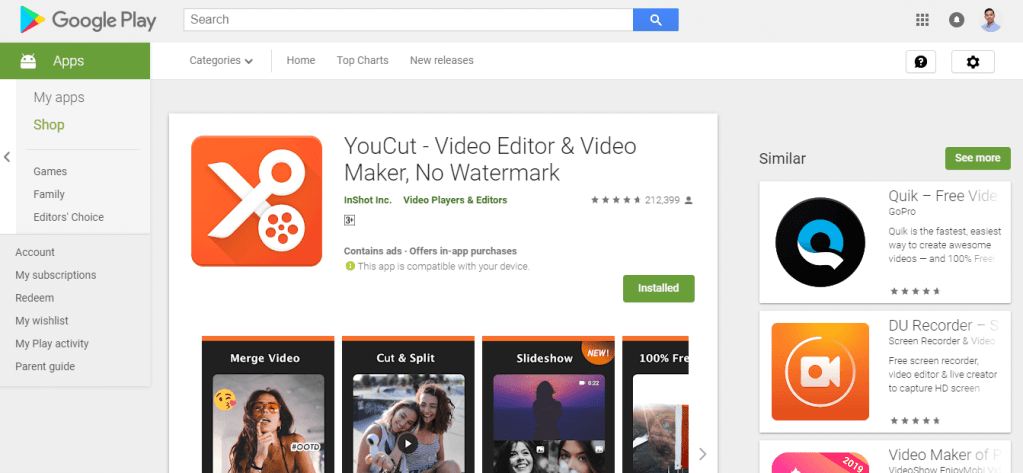The height and width of the screenshot is (473, 1023).
Task: Click the Video Maker title
Action: (x=943, y=454)
